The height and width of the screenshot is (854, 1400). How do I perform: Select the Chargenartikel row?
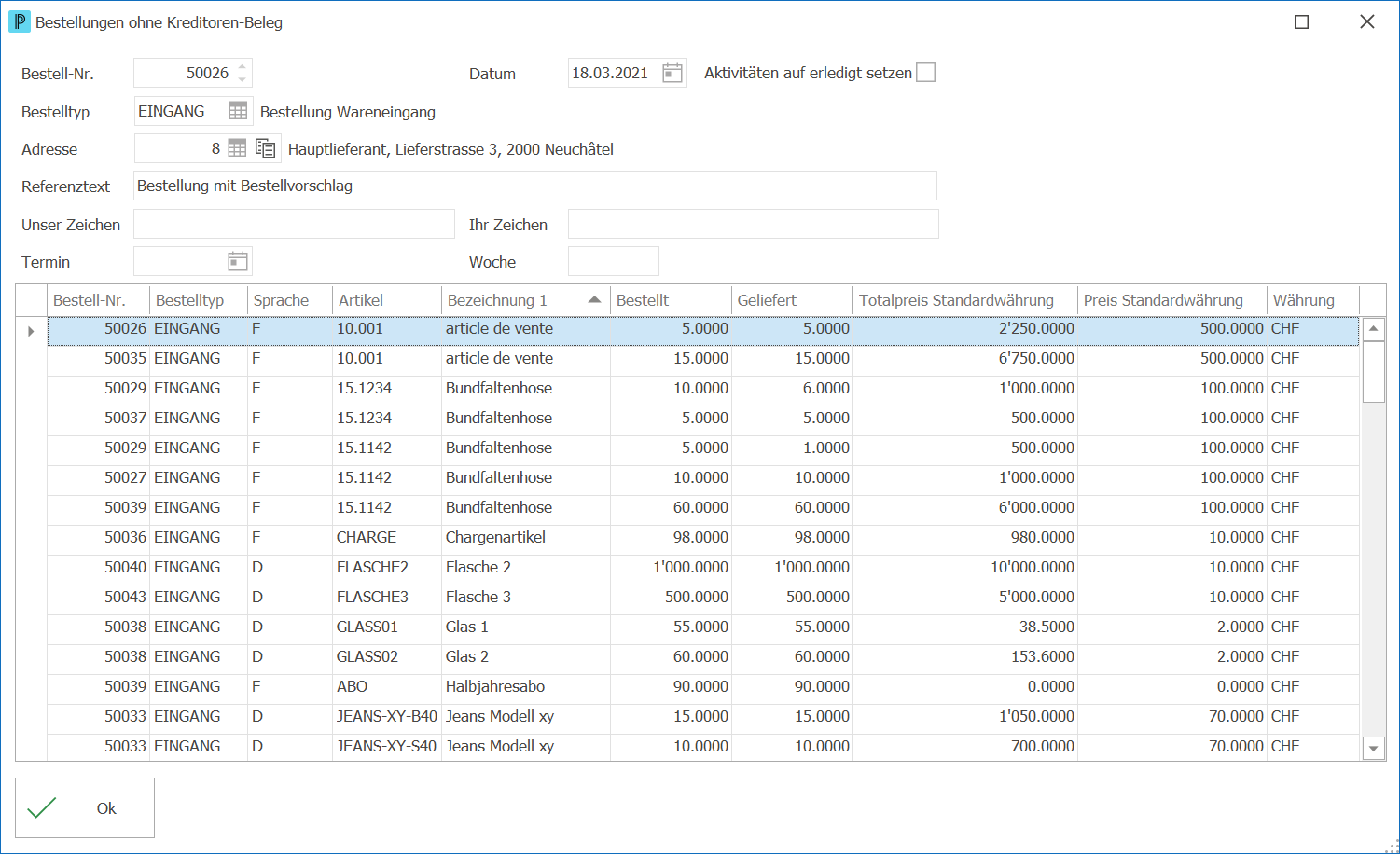pos(703,537)
